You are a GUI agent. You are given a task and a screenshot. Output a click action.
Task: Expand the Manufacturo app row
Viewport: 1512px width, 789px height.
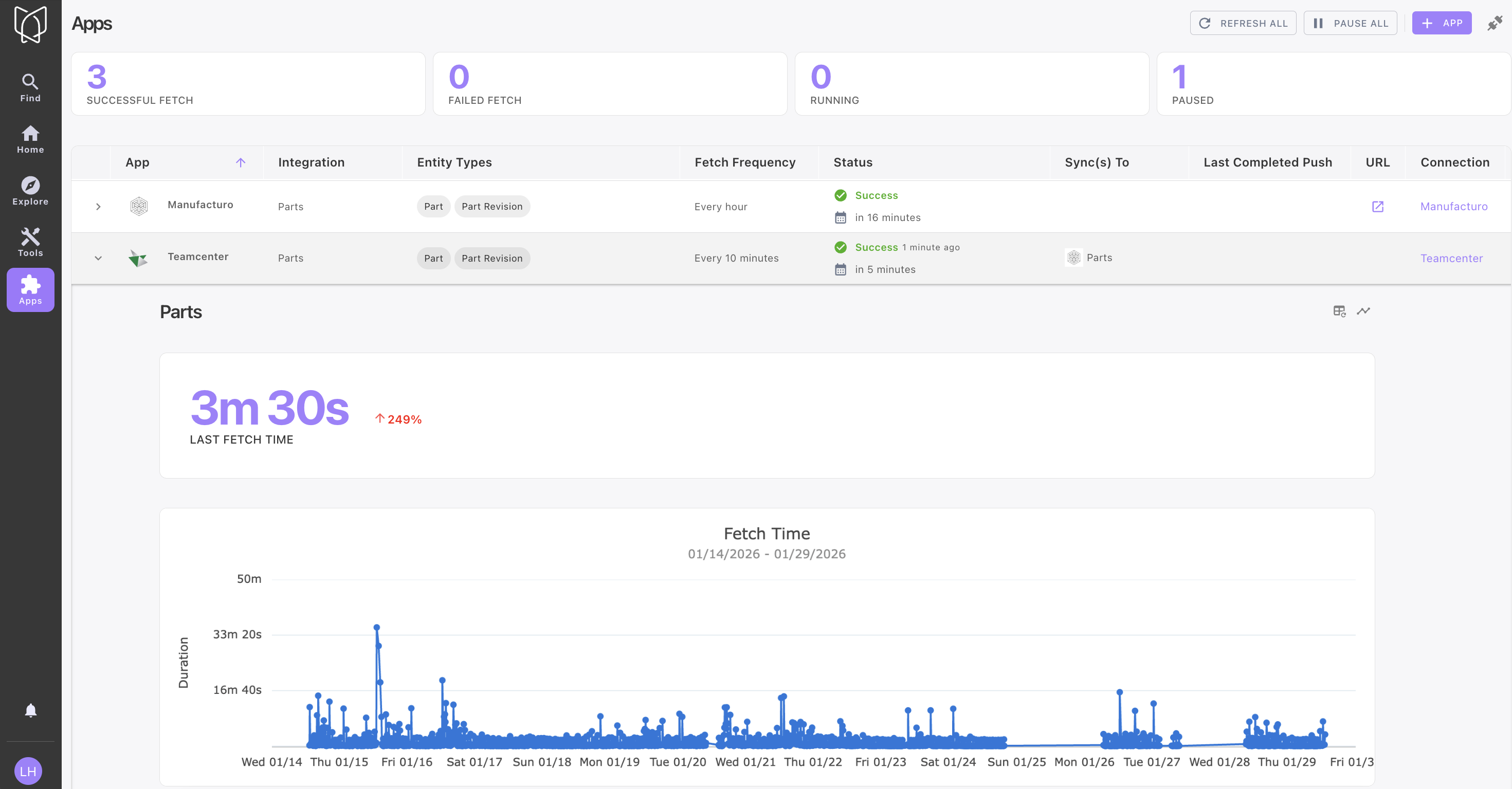coord(98,207)
